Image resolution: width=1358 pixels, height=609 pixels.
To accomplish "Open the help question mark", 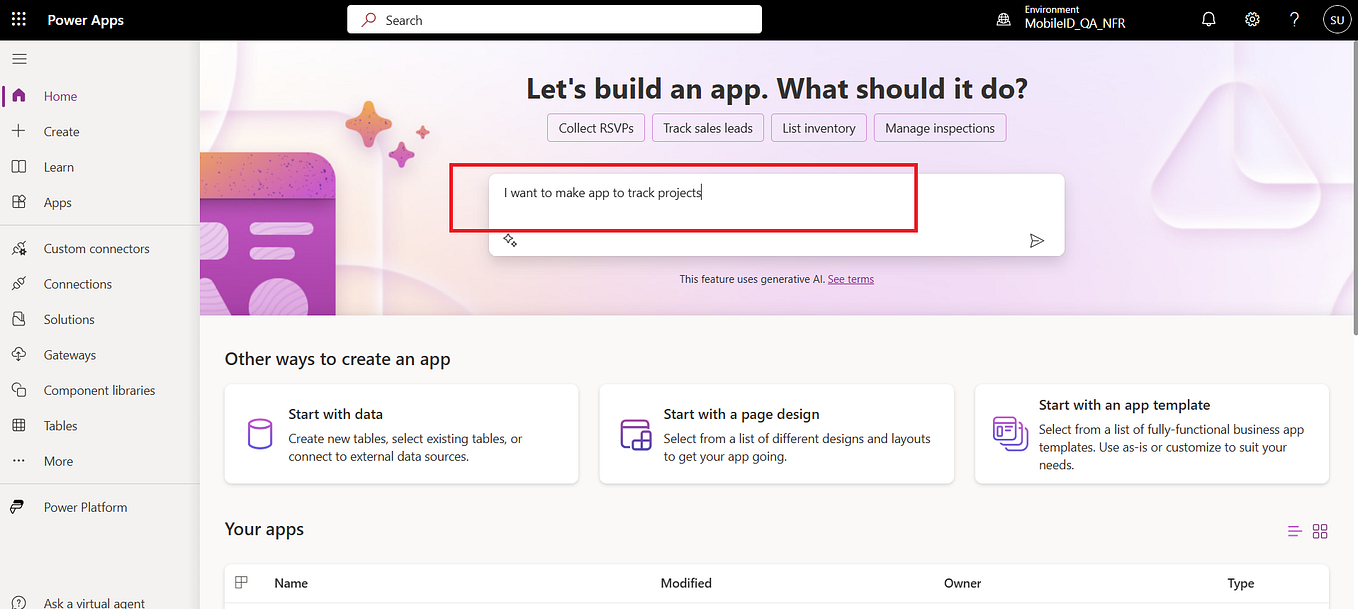I will pos(1294,19).
